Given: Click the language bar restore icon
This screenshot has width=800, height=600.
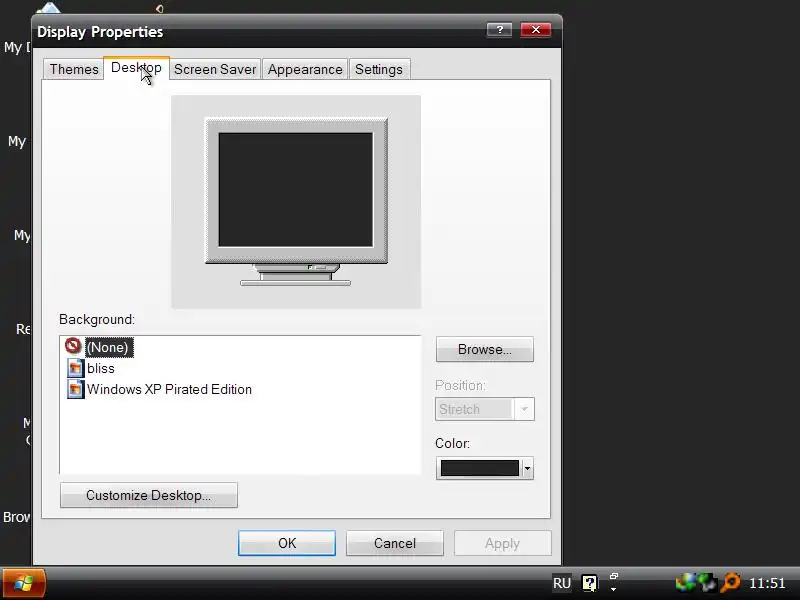Looking at the screenshot, I should point(614,576).
